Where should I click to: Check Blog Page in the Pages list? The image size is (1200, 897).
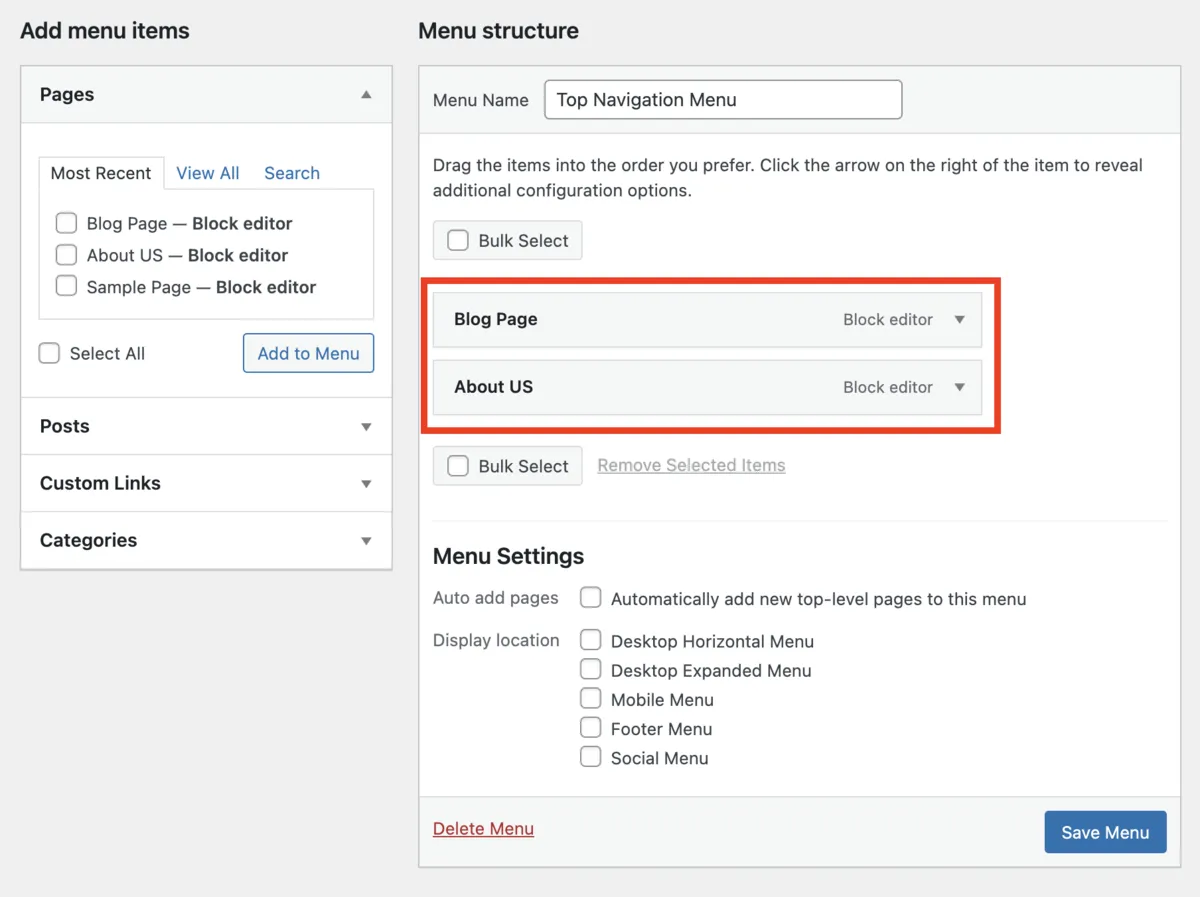[x=66, y=223]
